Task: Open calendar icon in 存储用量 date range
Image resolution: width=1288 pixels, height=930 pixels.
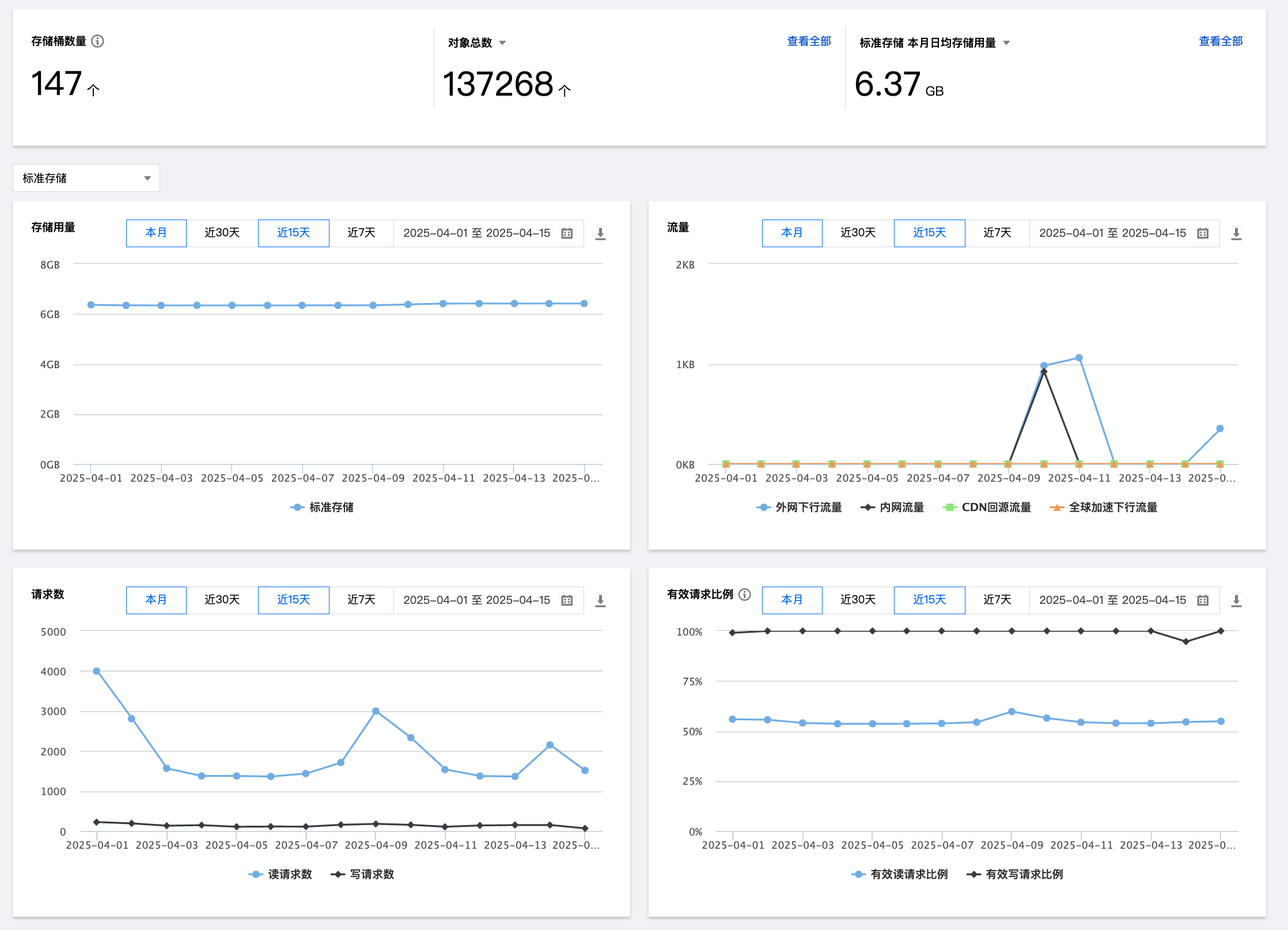Action: pos(567,233)
